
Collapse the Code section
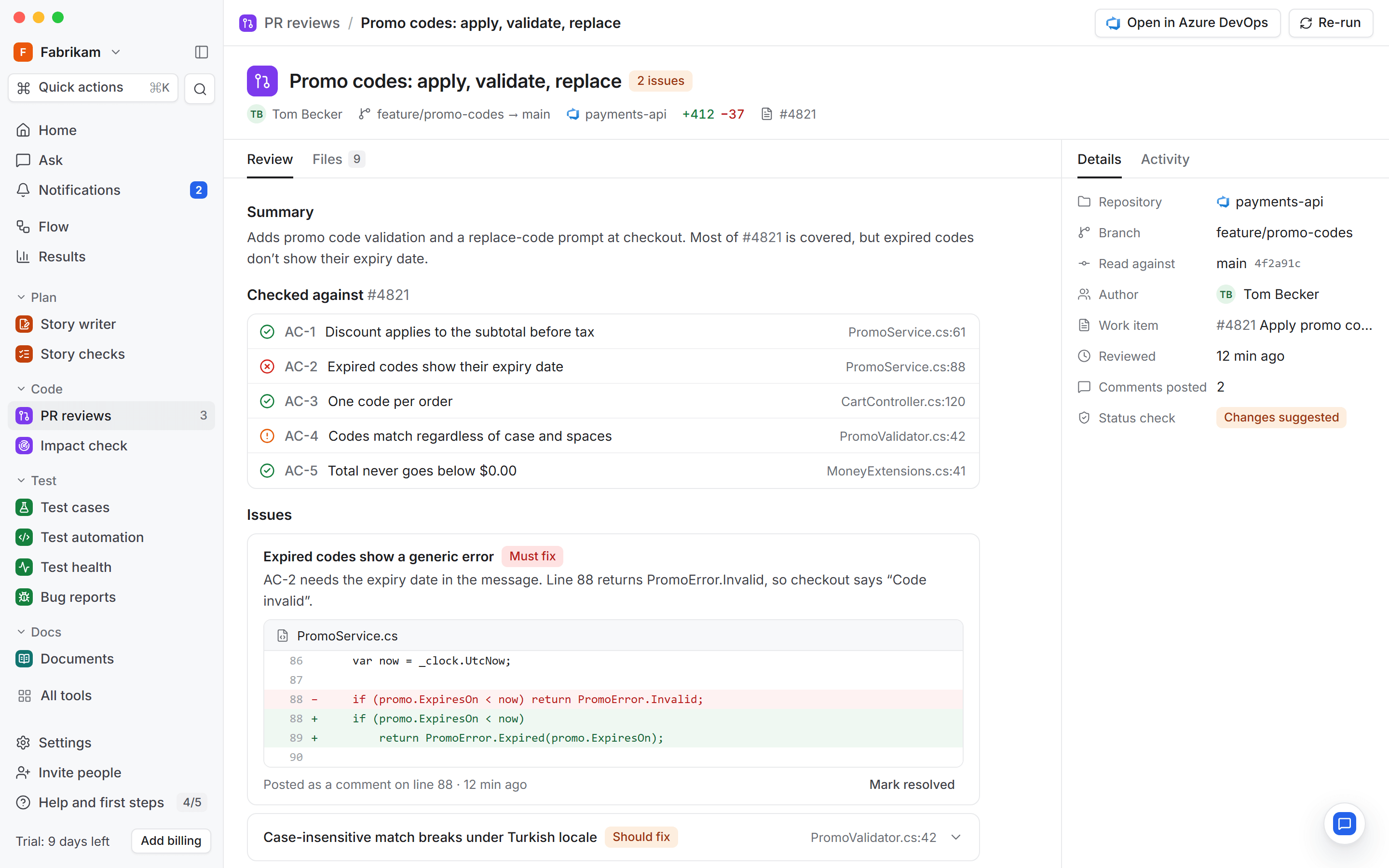[40, 389]
